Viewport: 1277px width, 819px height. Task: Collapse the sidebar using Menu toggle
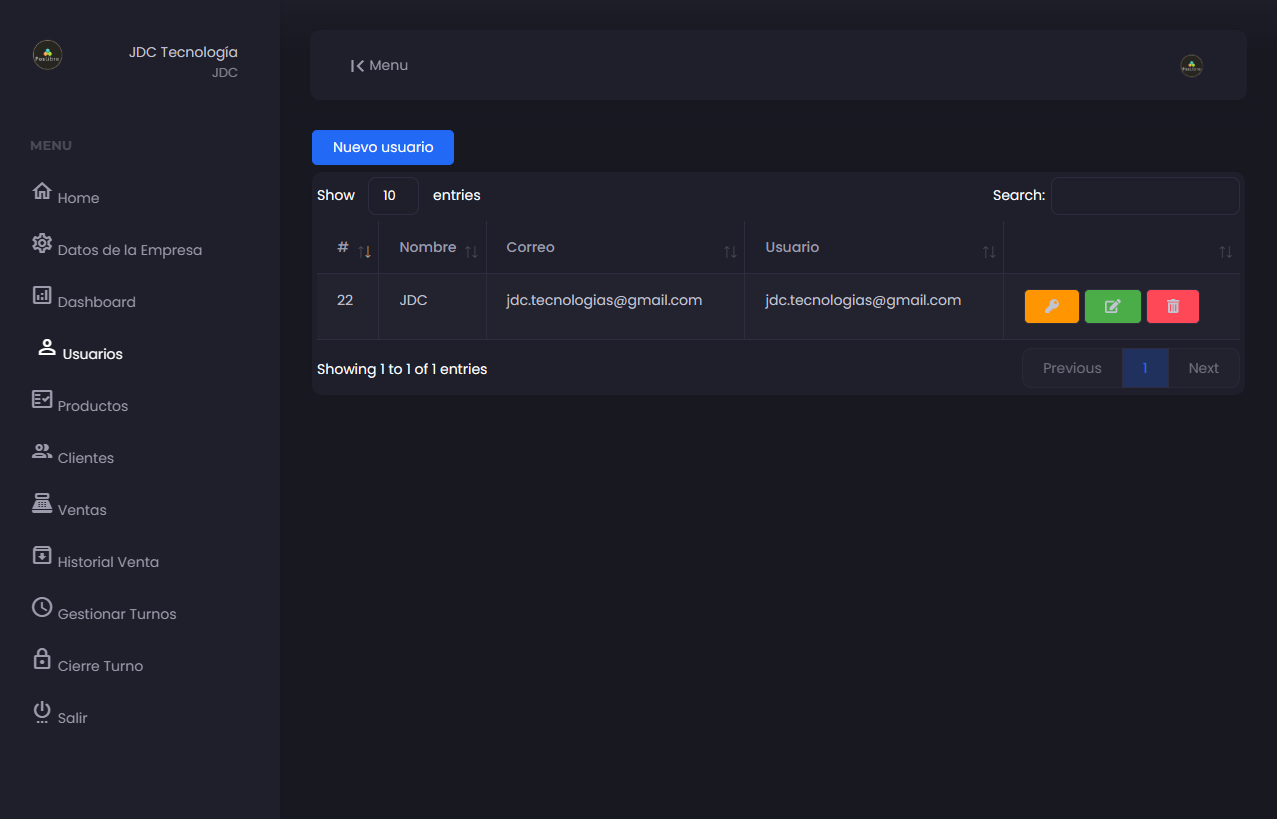(379, 66)
